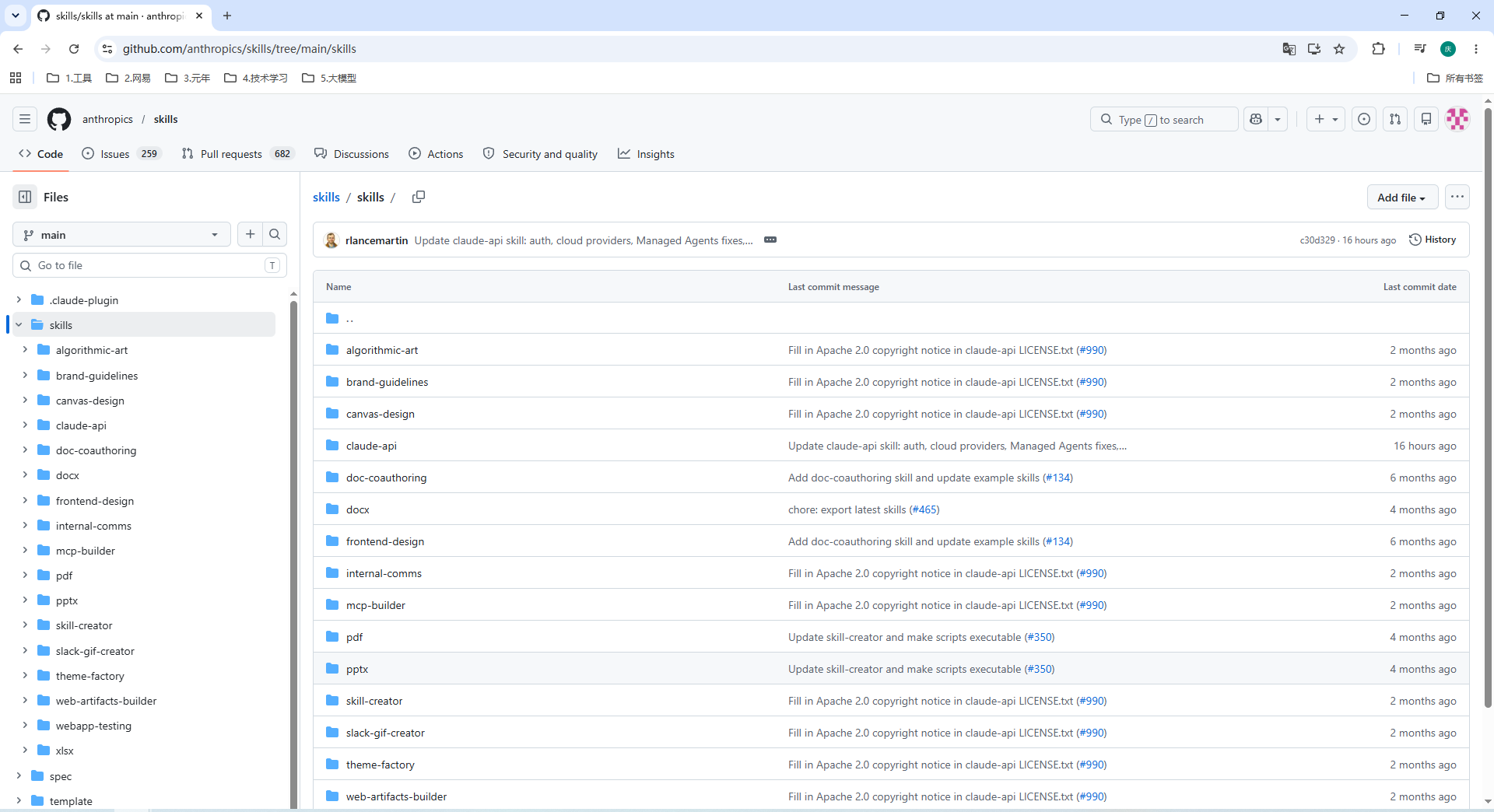Add a new file with plus icon
Screen dimensions: 1494x812
pos(250,234)
